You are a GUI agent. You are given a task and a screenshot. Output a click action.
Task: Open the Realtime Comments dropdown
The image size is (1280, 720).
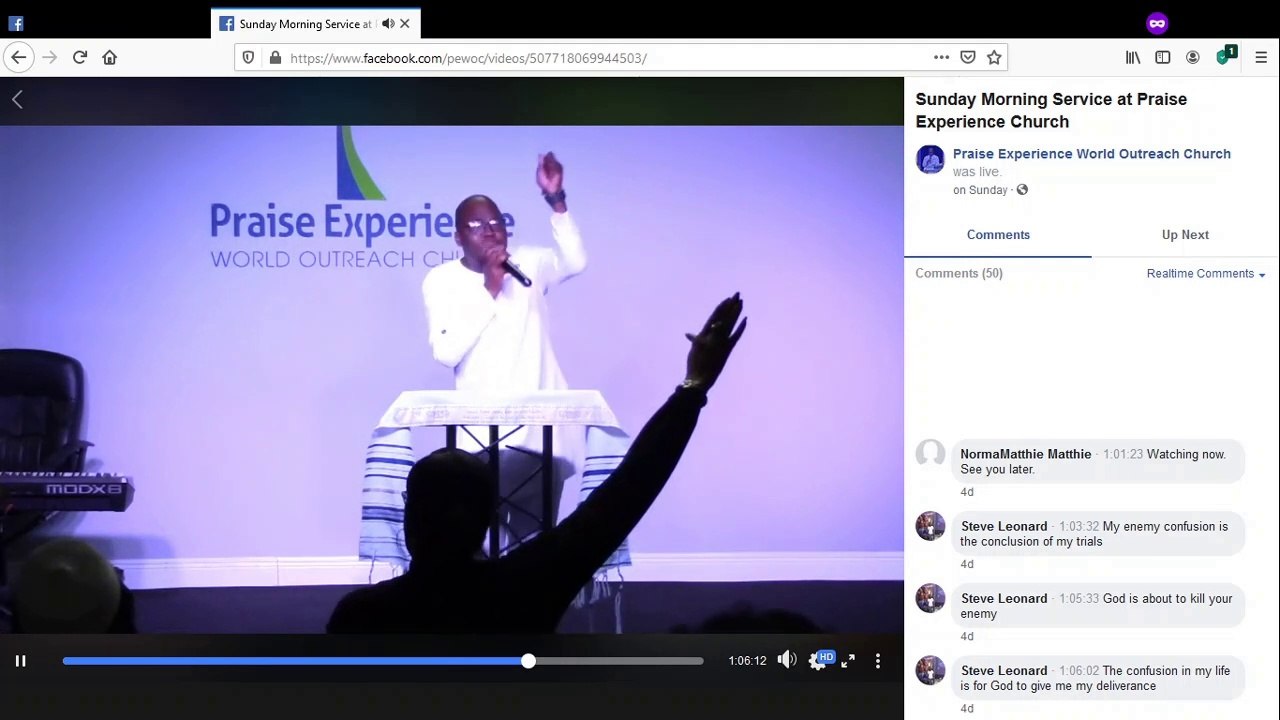[x=1206, y=274]
